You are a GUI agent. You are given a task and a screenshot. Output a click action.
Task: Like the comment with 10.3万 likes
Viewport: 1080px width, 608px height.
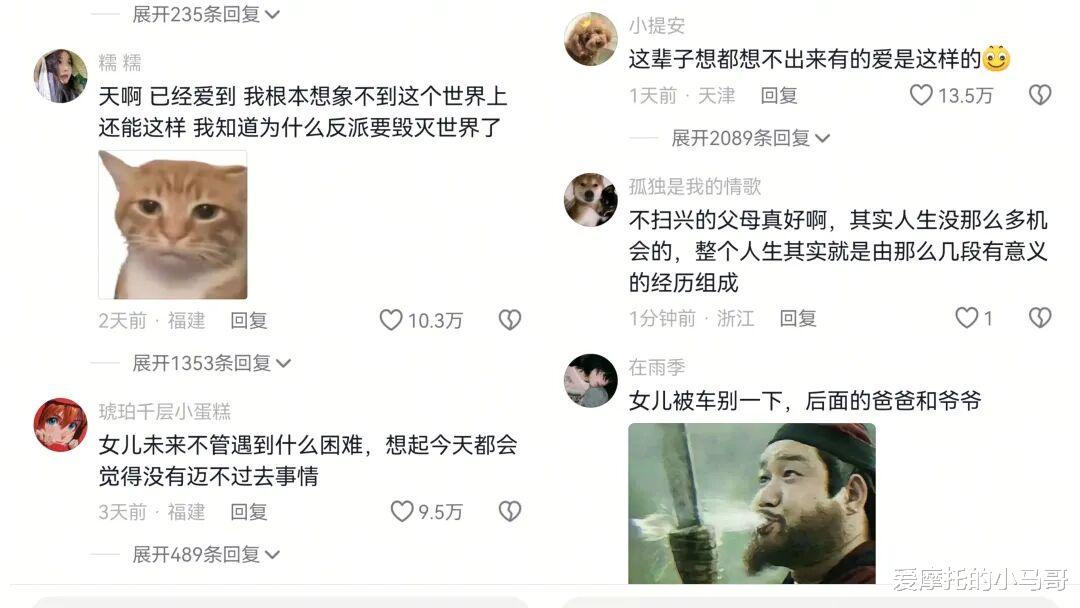tap(391, 320)
